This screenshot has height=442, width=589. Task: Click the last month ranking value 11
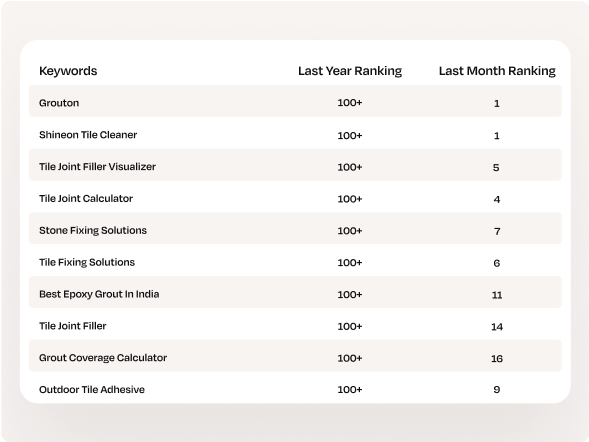click(x=497, y=295)
